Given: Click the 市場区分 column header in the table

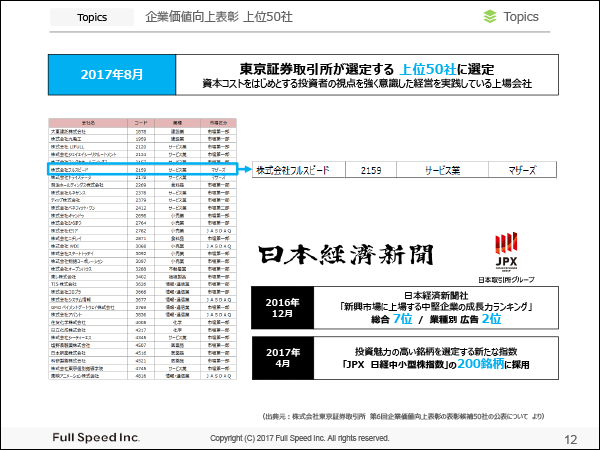Looking at the screenshot, I should click(218, 123).
